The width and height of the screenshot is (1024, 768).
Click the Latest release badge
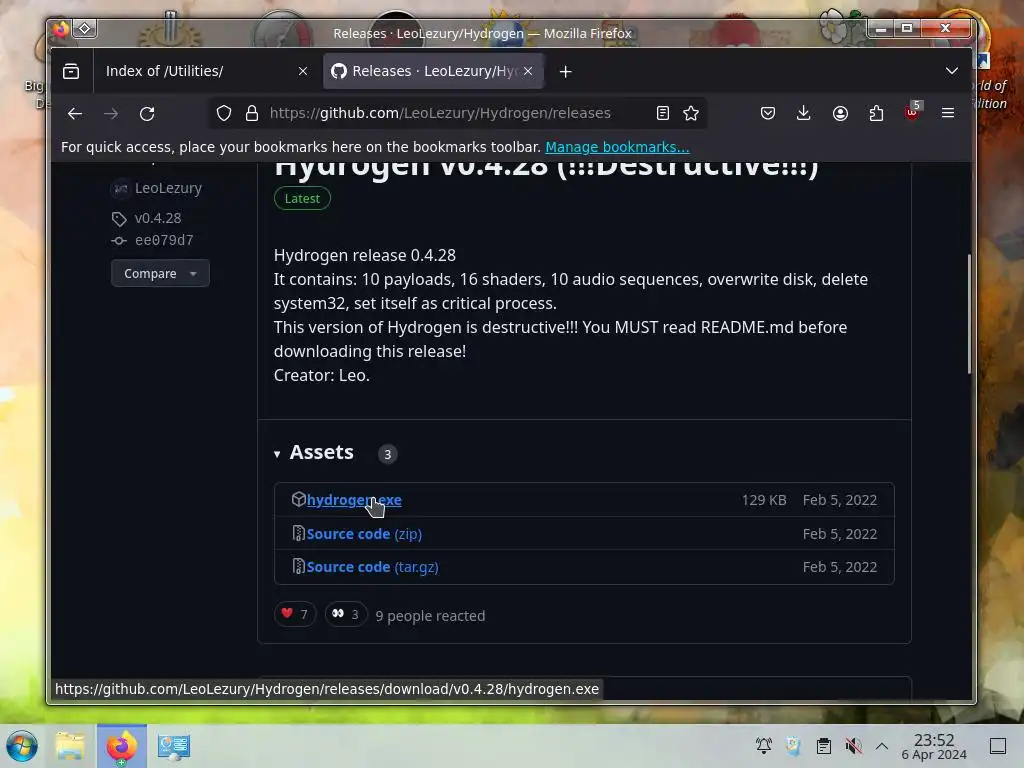point(302,199)
